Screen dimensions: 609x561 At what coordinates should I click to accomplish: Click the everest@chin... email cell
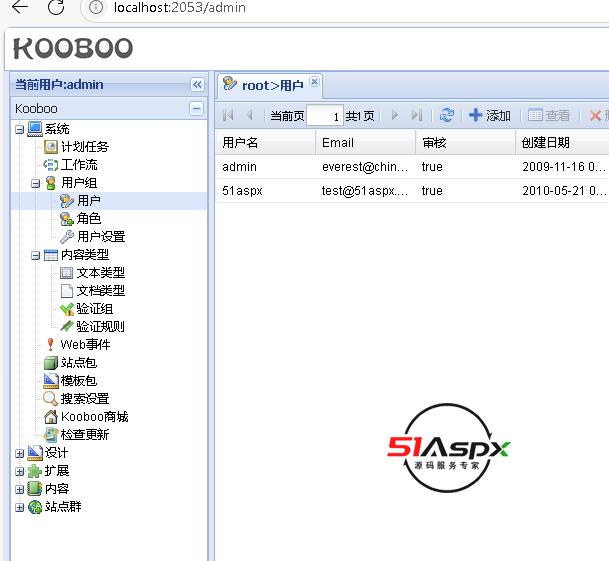coord(365,167)
